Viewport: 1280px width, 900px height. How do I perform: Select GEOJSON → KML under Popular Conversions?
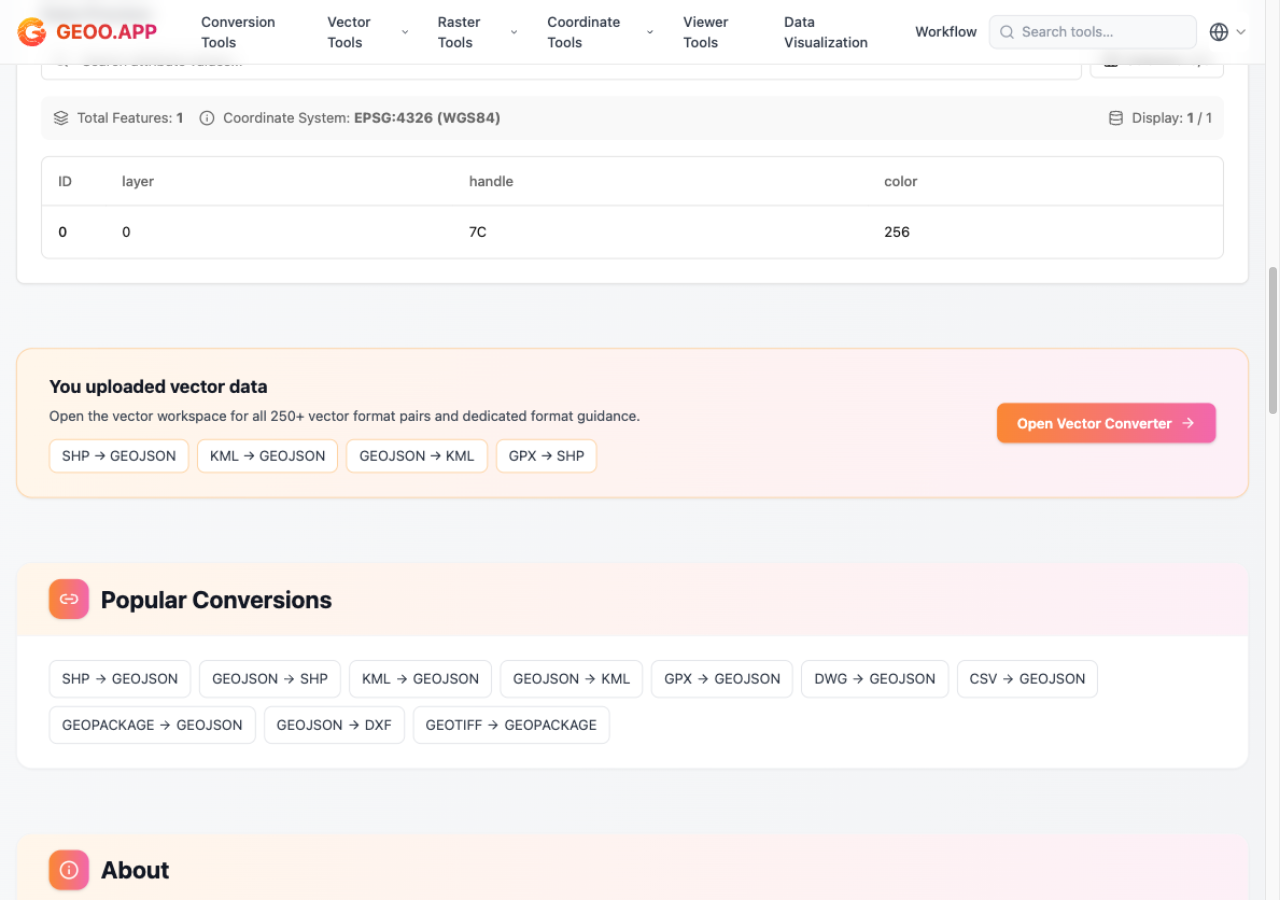pyautogui.click(x=571, y=679)
